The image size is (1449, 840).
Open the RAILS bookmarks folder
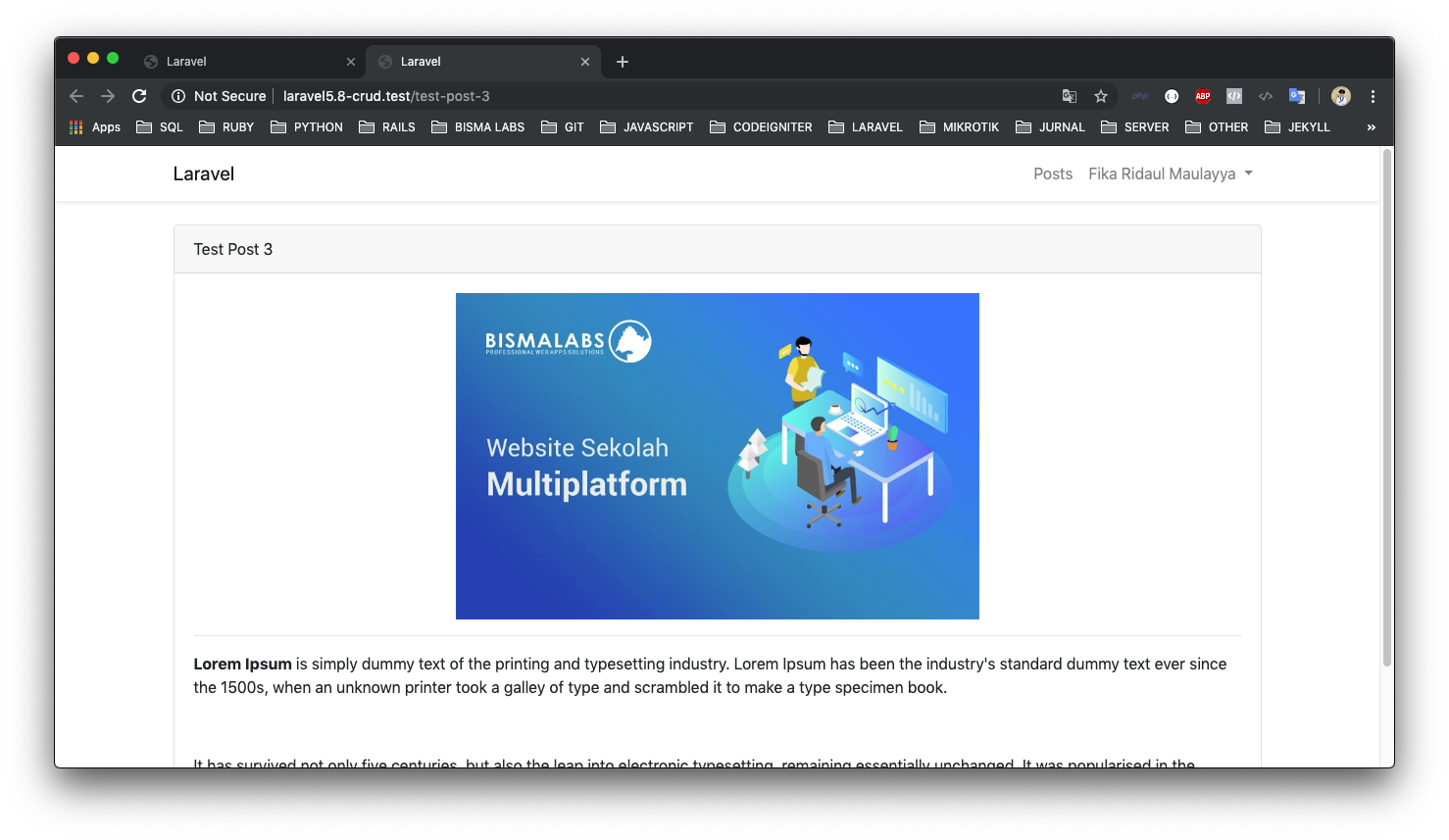click(x=387, y=127)
